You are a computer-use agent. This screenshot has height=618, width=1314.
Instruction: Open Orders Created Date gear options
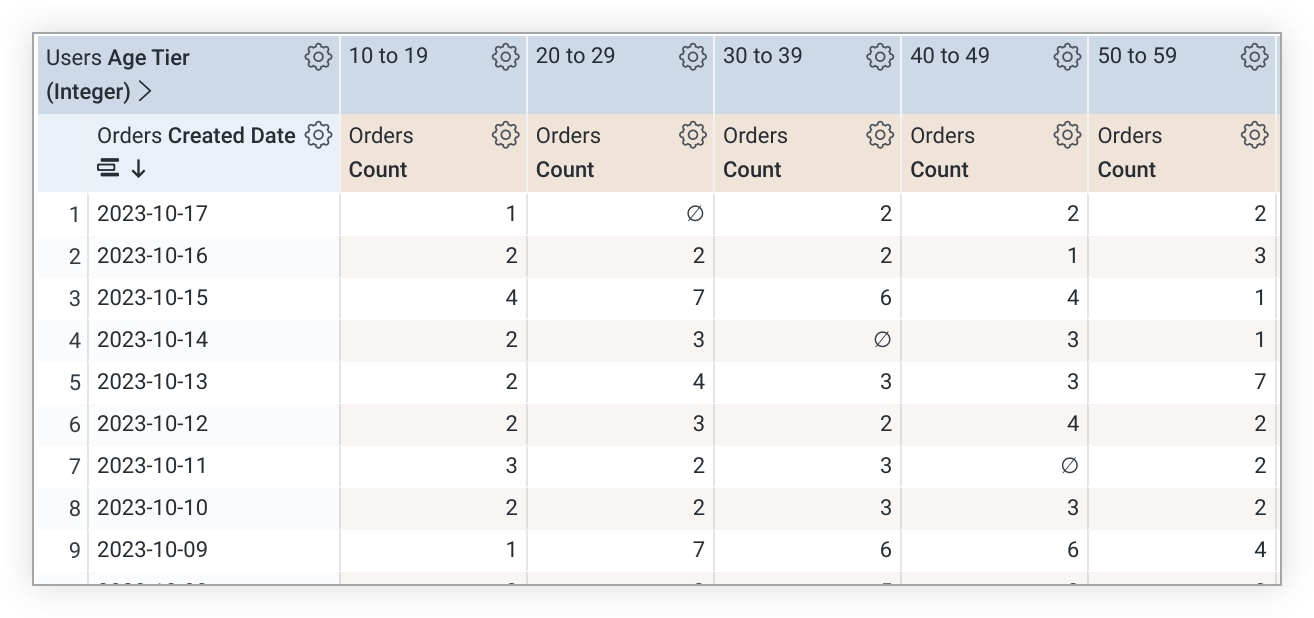[318, 135]
